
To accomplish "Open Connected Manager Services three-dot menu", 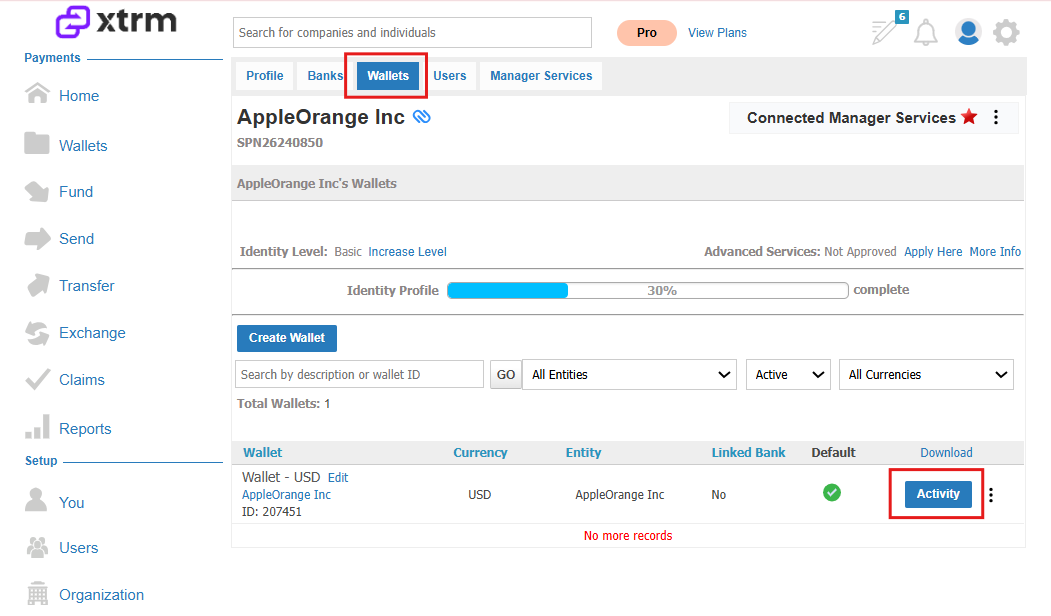I will tap(996, 117).
